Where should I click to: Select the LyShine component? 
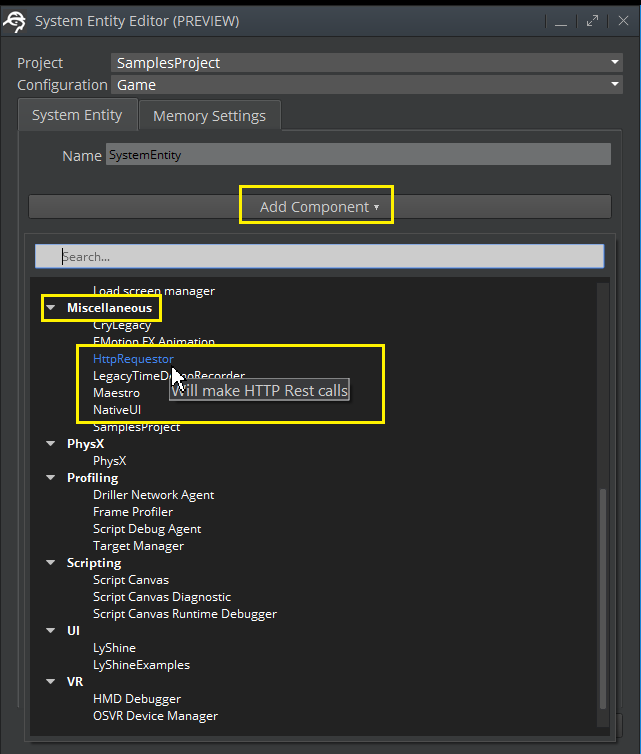[x=114, y=648]
